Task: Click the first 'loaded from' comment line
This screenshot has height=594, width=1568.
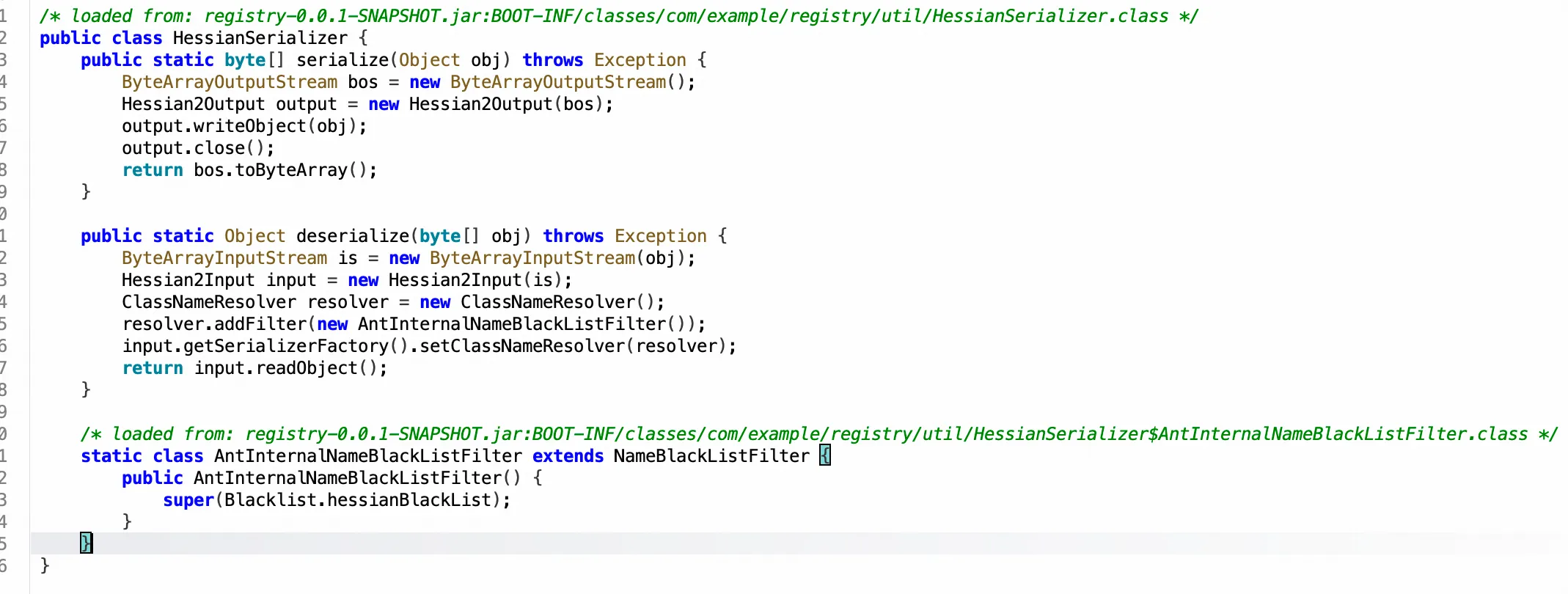Action: 618,16
